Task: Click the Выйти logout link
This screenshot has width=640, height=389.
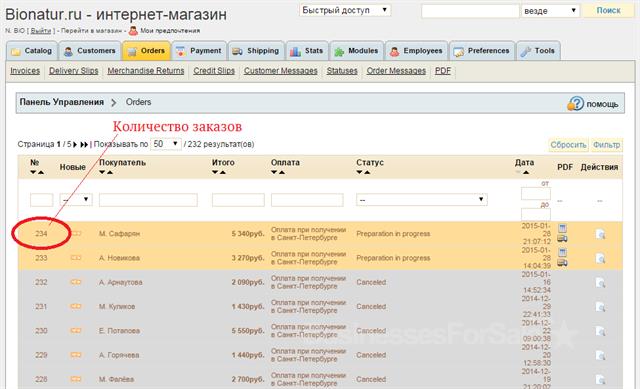Action: (x=41, y=31)
